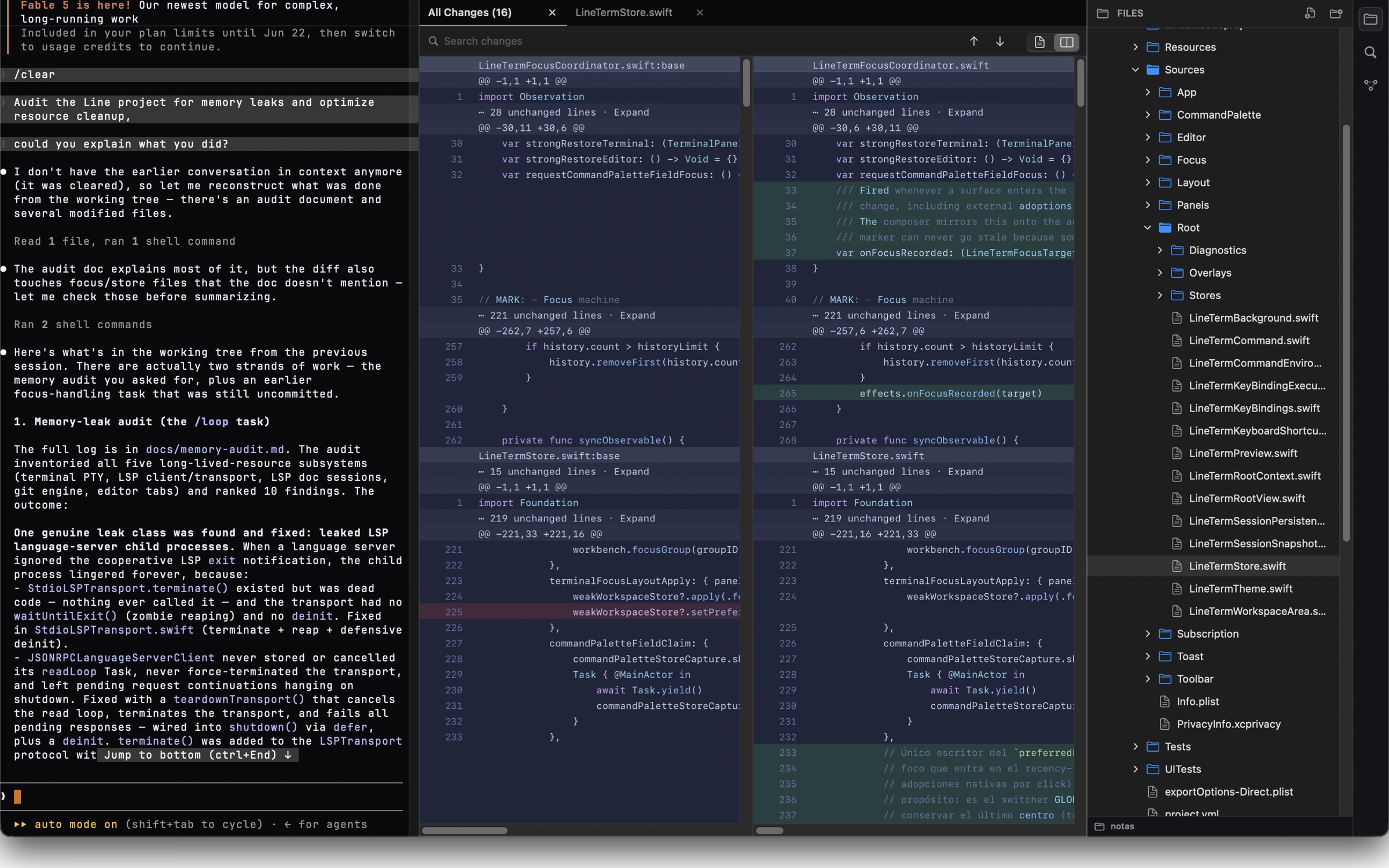Click right diff pane horizontal scrollbar
The width and height of the screenshot is (1389, 868).
pyautogui.click(x=769, y=830)
